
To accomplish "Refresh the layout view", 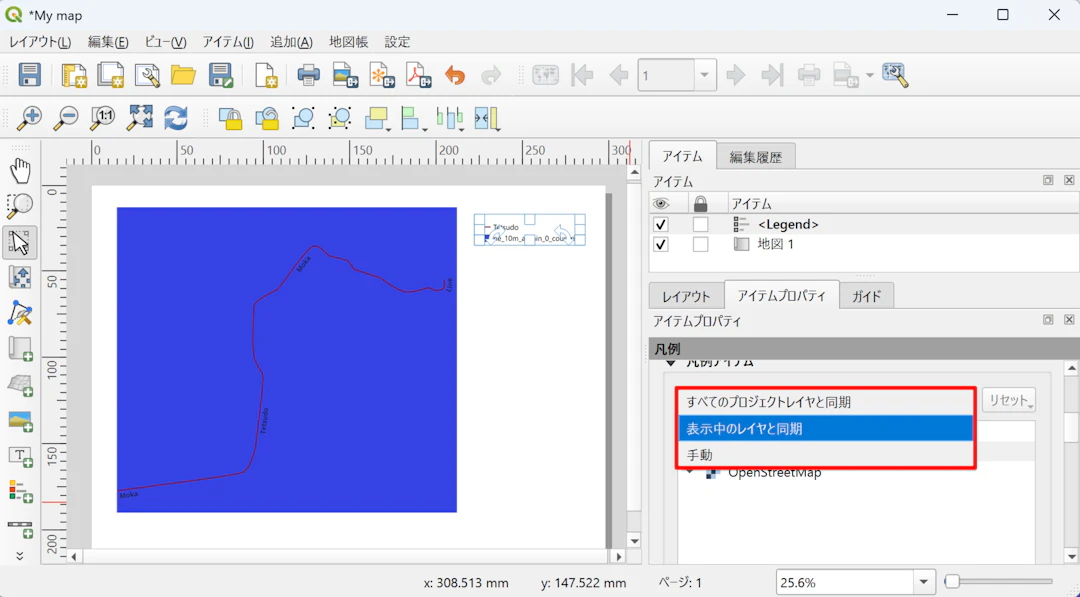I will (x=176, y=119).
